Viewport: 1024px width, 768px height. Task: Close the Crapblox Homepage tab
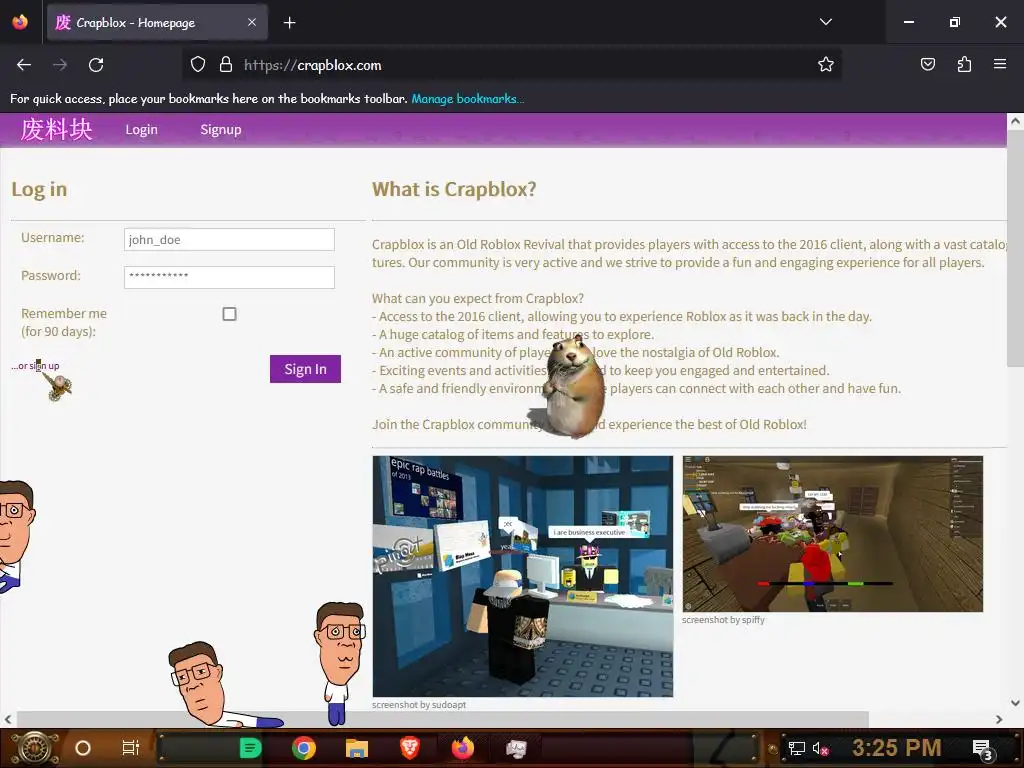pyautogui.click(x=252, y=22)
